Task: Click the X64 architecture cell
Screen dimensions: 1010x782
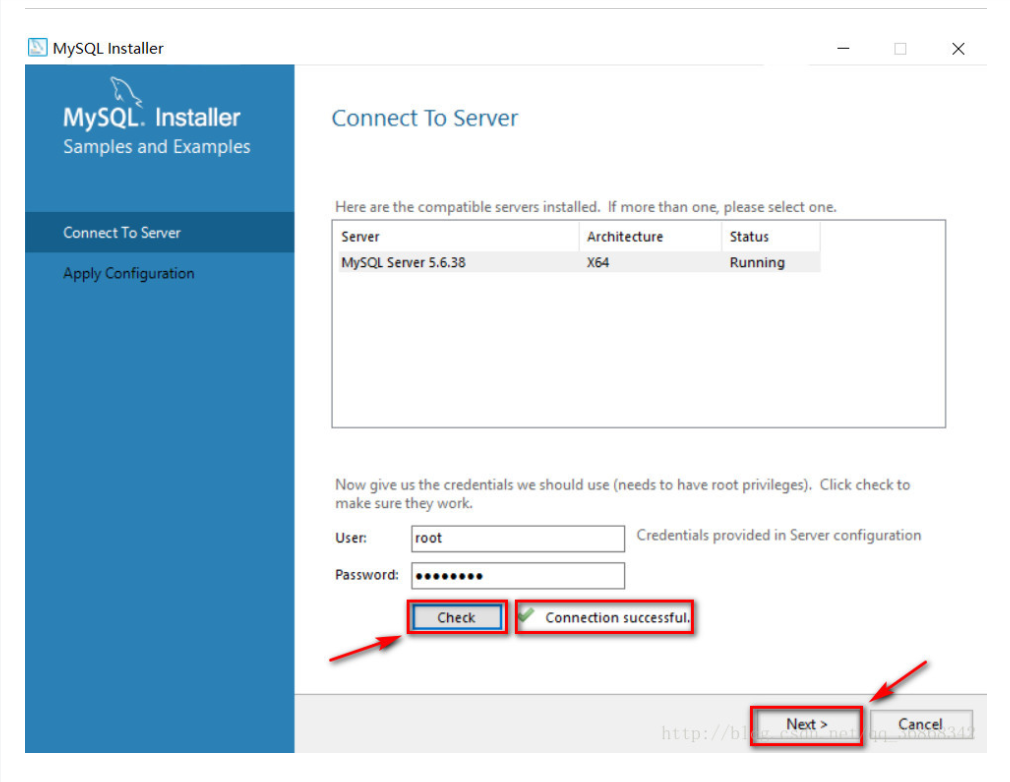Action: [598, 262]
